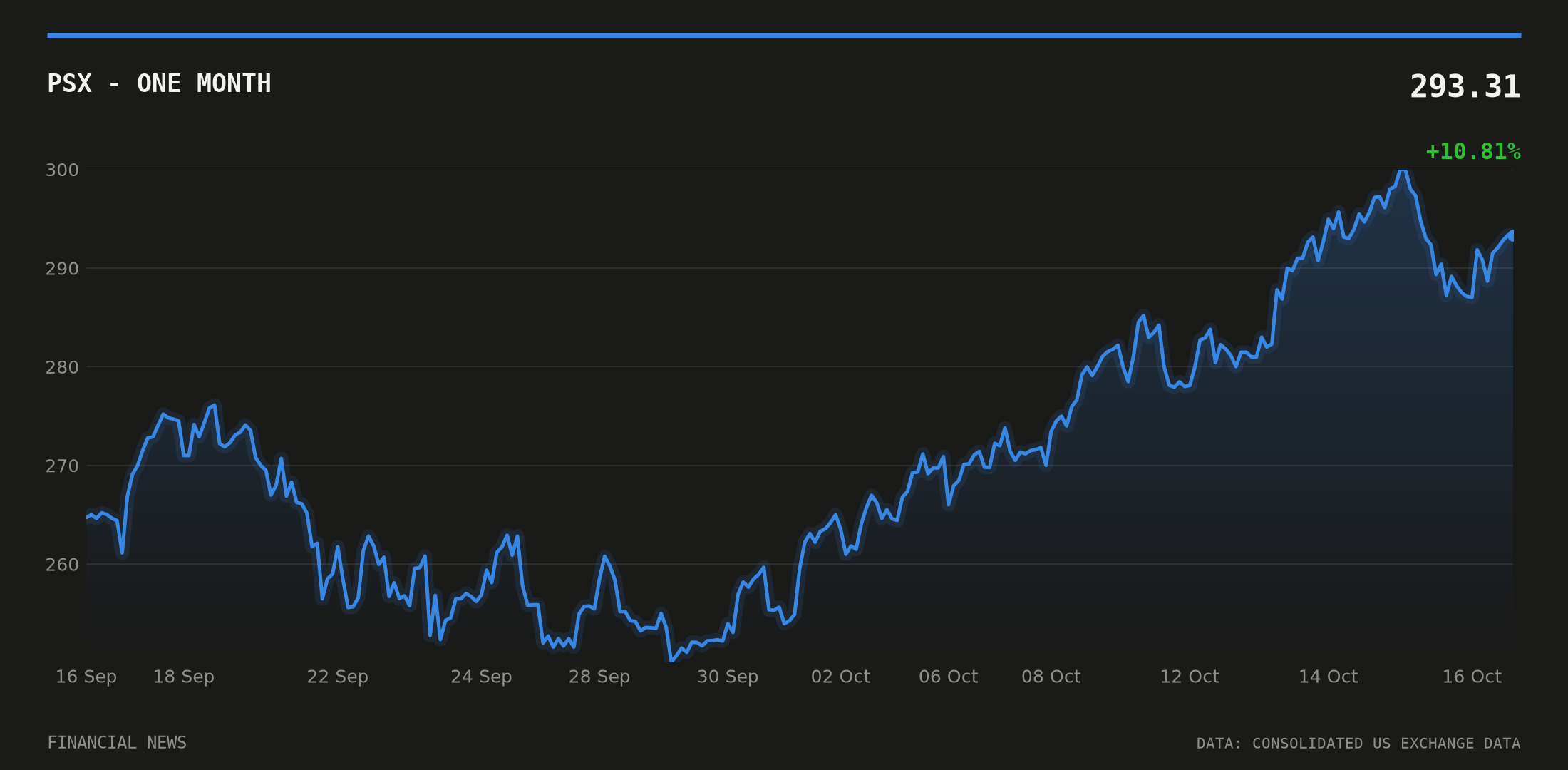Click the 16 Sep date label
This screenshot has width=1568, height=770.
click(86, 677)
